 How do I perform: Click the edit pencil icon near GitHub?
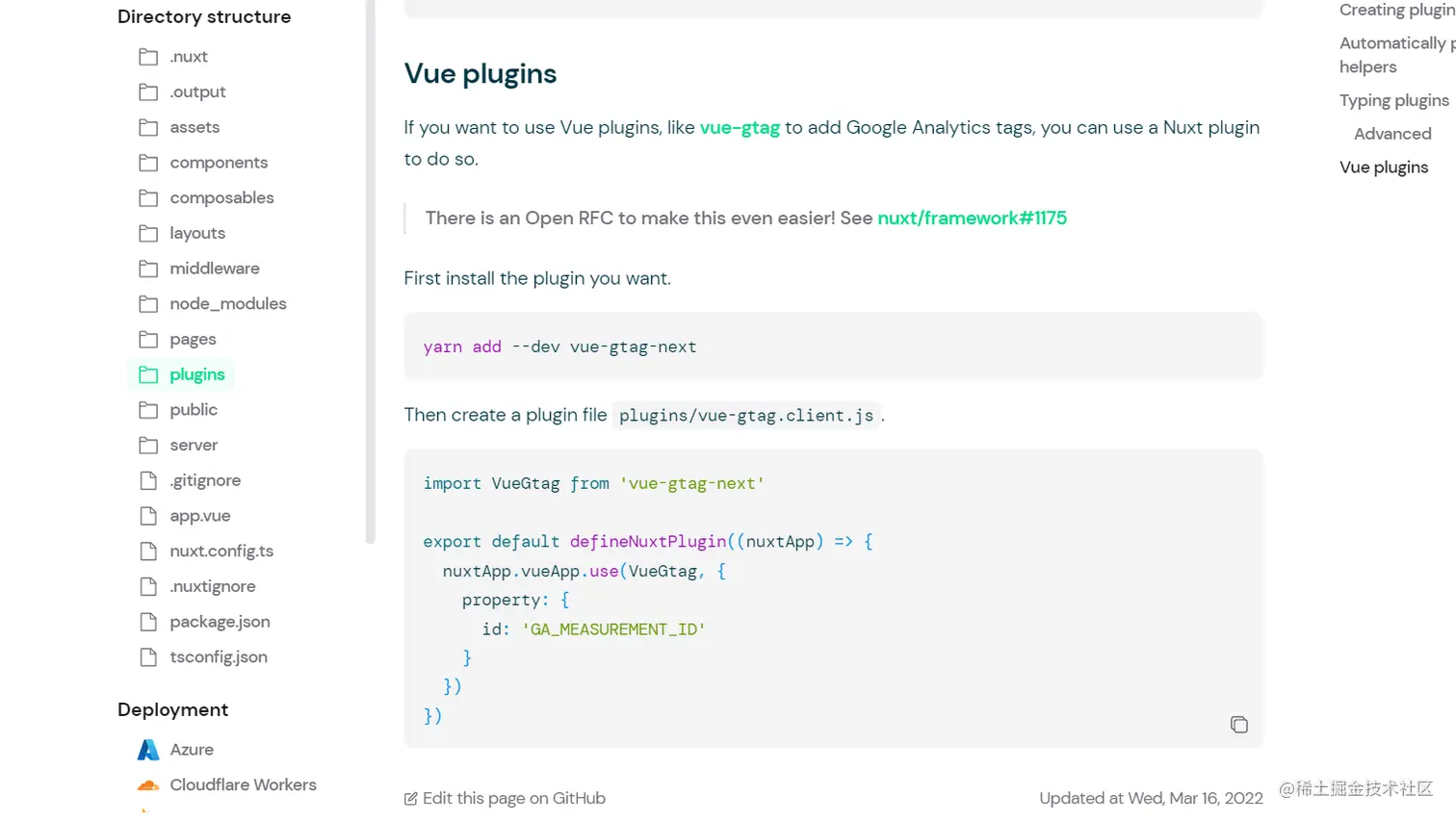click(411, 799)
